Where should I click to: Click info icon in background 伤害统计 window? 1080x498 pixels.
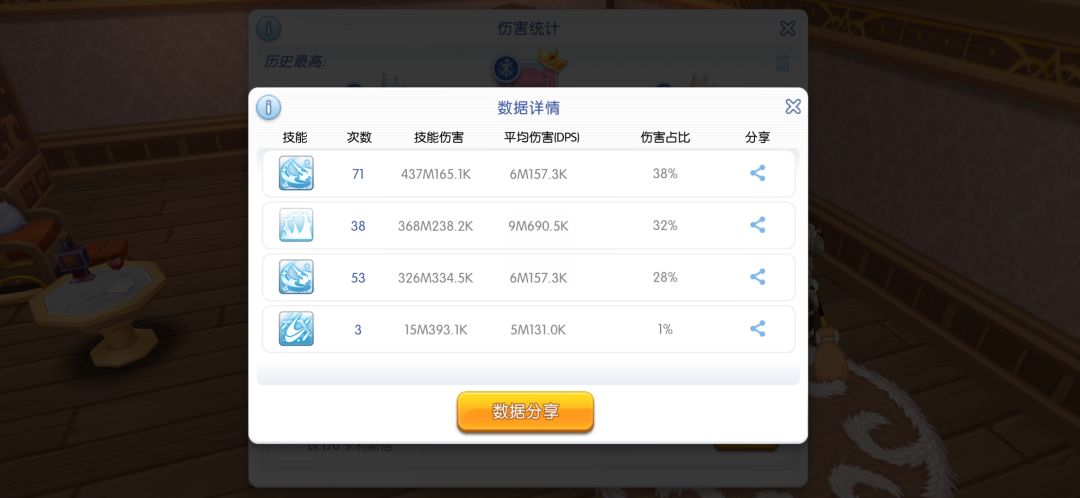tap(269, 29)
